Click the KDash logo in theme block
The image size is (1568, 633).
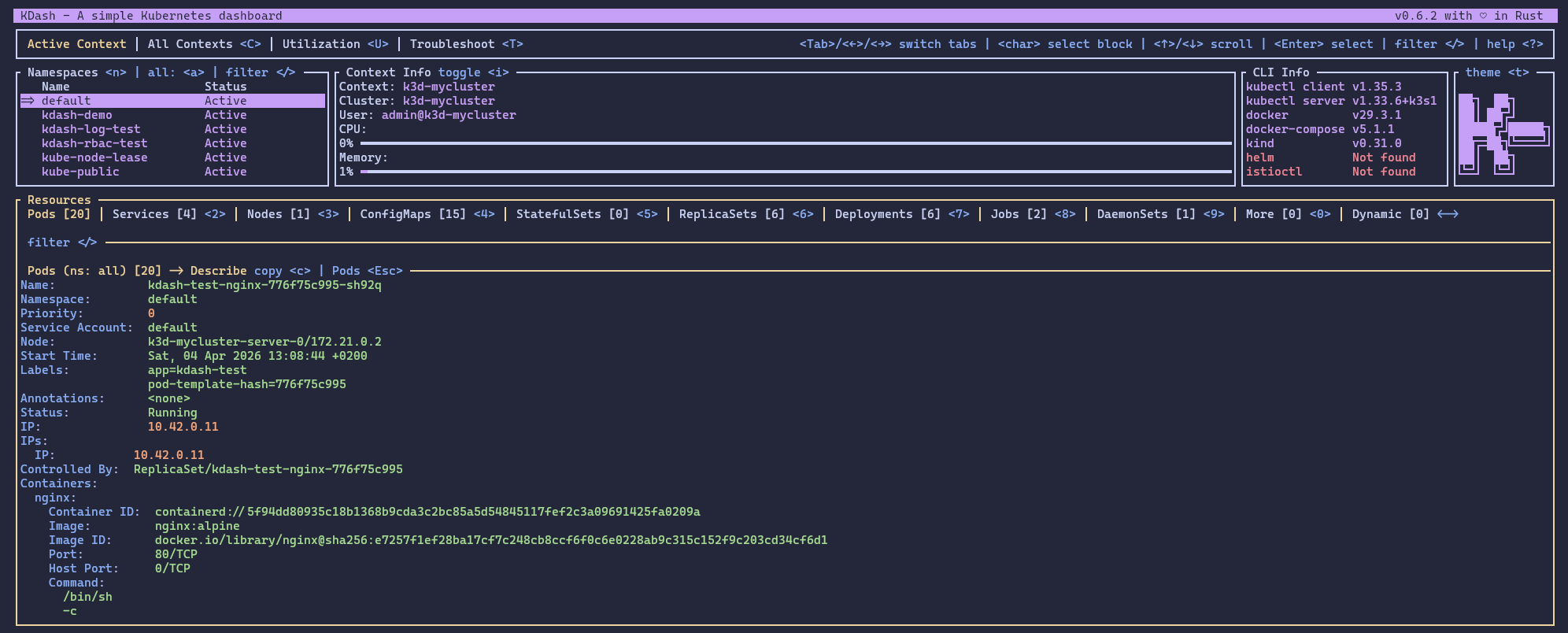1503,133
